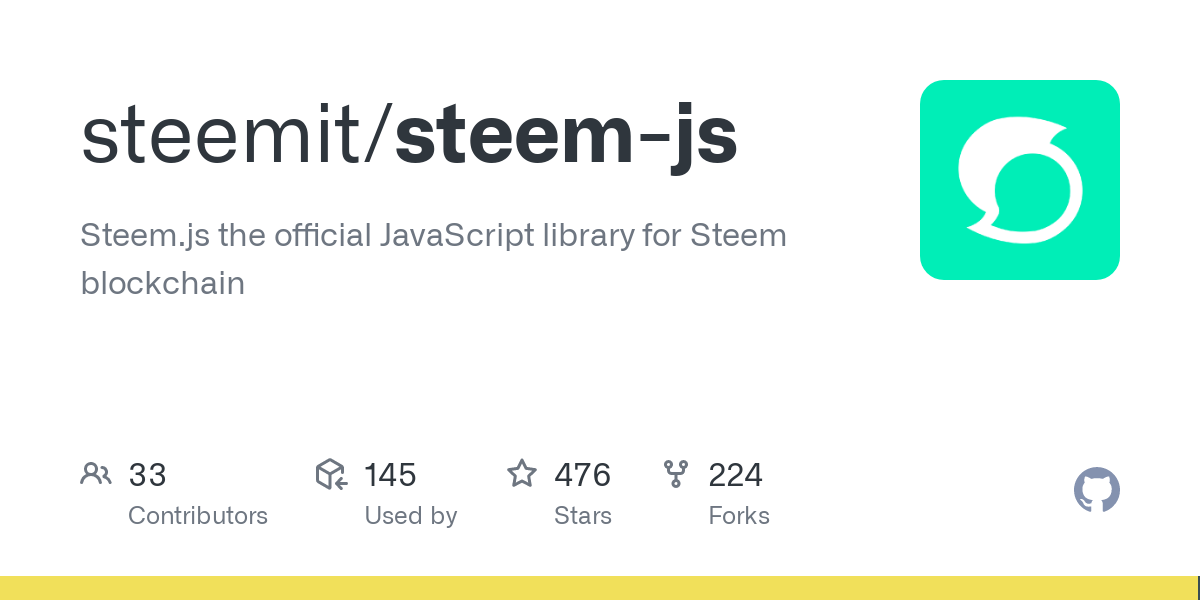
Task: Click the Contributors label
Action: pyautogui.click(x=198, y=516)
